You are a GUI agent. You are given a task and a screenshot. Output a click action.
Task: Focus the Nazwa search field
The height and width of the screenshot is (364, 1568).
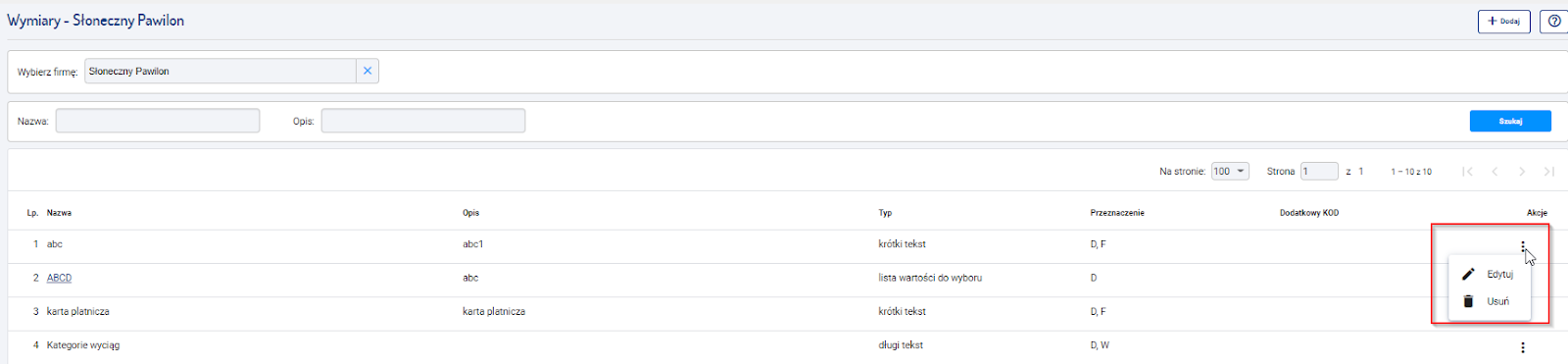(x=158, y=121)
